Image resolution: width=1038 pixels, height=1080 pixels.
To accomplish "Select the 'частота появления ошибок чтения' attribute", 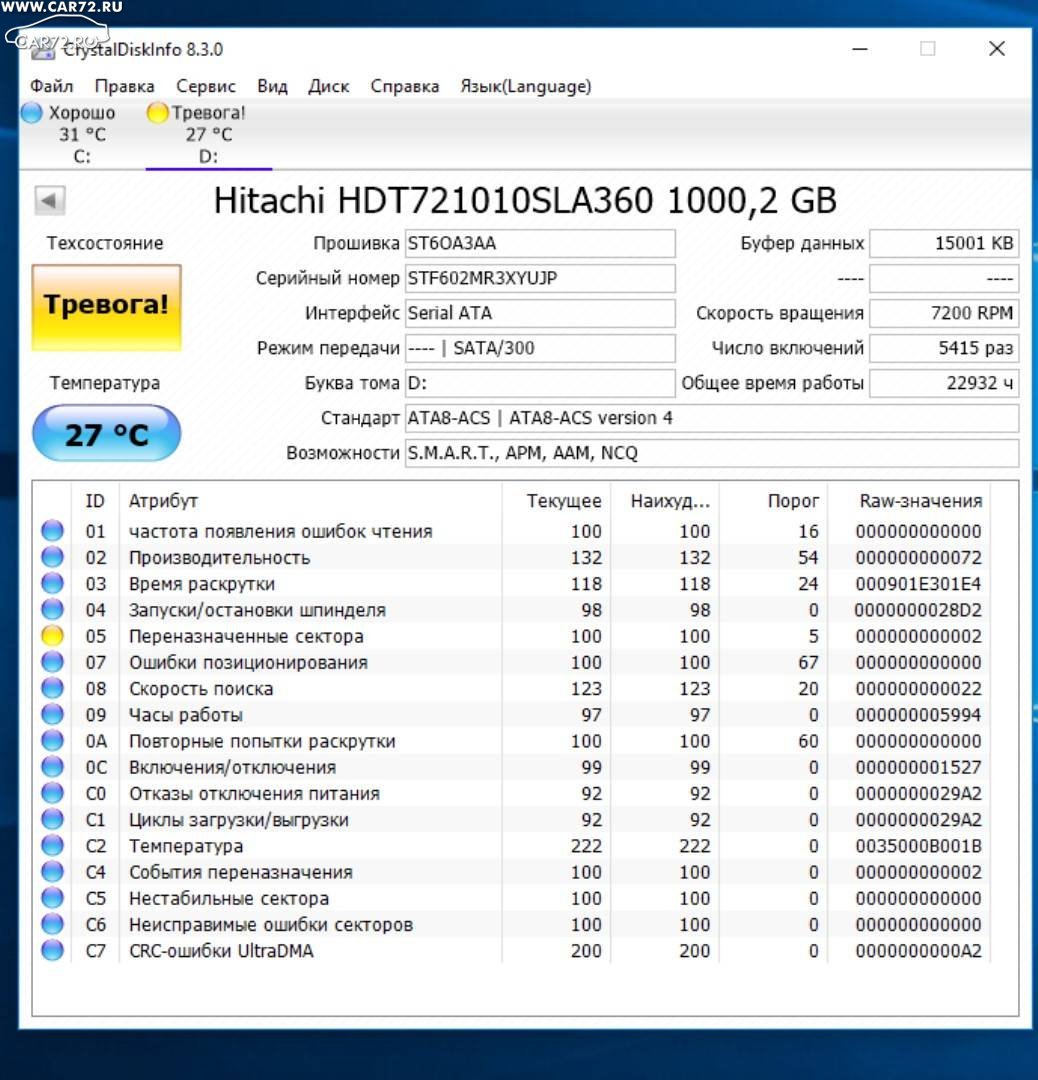I will 281,531.
